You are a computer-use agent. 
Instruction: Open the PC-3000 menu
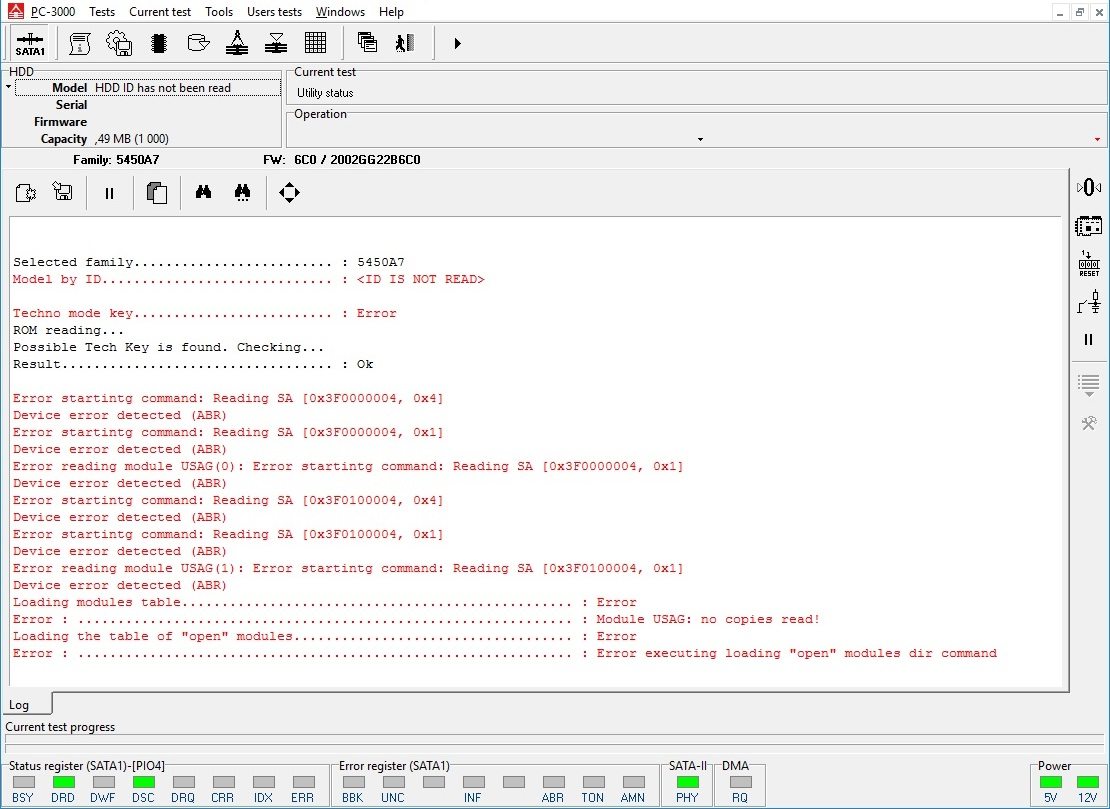[53, 12]
